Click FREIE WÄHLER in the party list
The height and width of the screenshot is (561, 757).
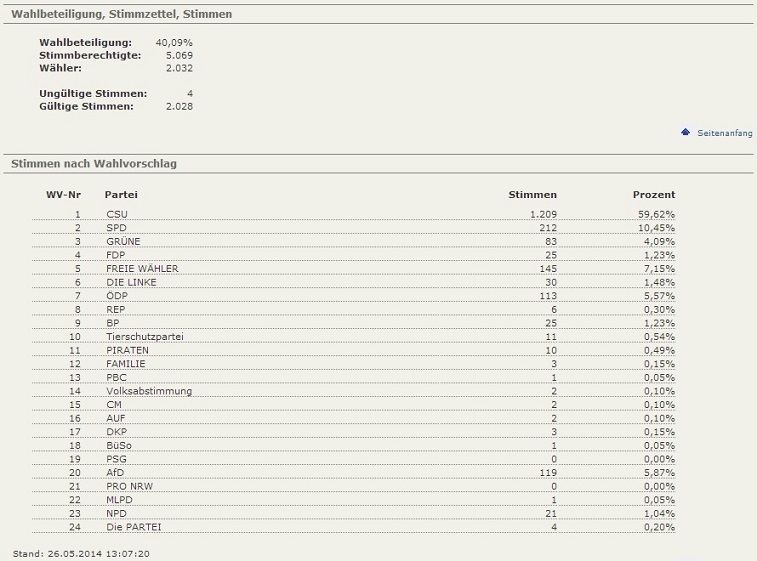point(142,268)
